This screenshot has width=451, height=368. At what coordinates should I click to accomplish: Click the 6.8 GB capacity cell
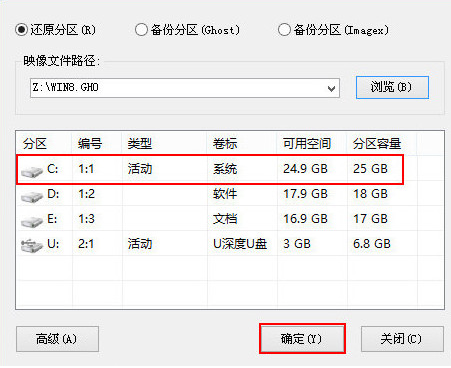pyautogui.click(x=372, y=244)
